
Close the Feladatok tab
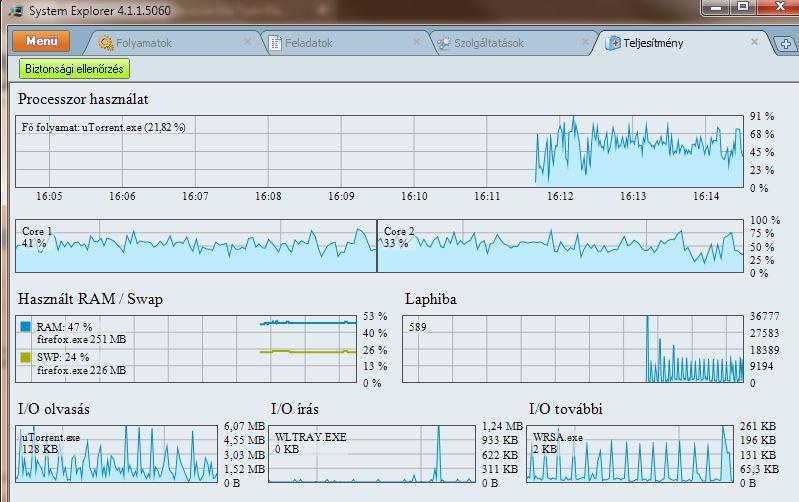(416, 42)
